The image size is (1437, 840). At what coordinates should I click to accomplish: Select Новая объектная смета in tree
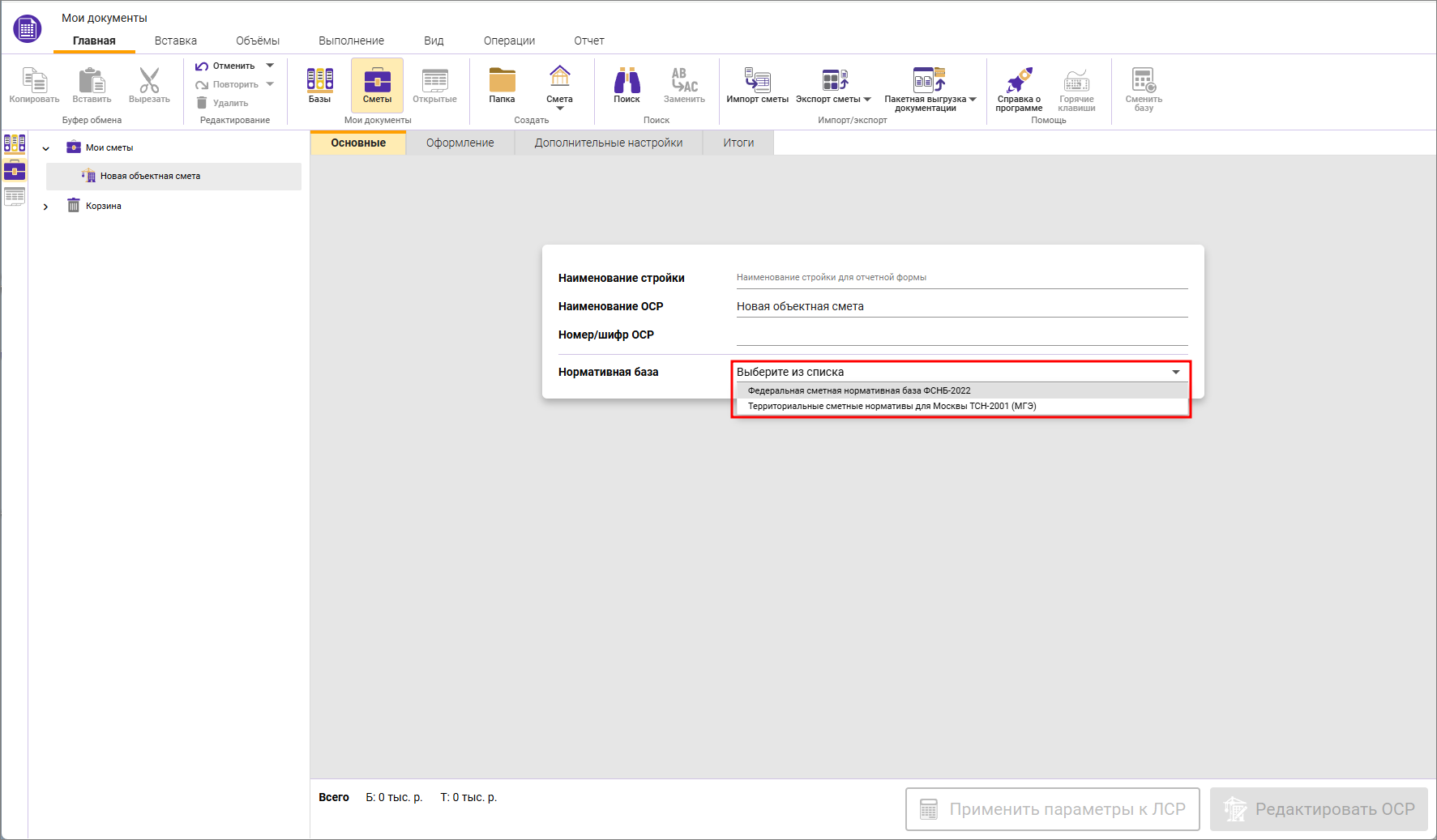pos(150,176)
